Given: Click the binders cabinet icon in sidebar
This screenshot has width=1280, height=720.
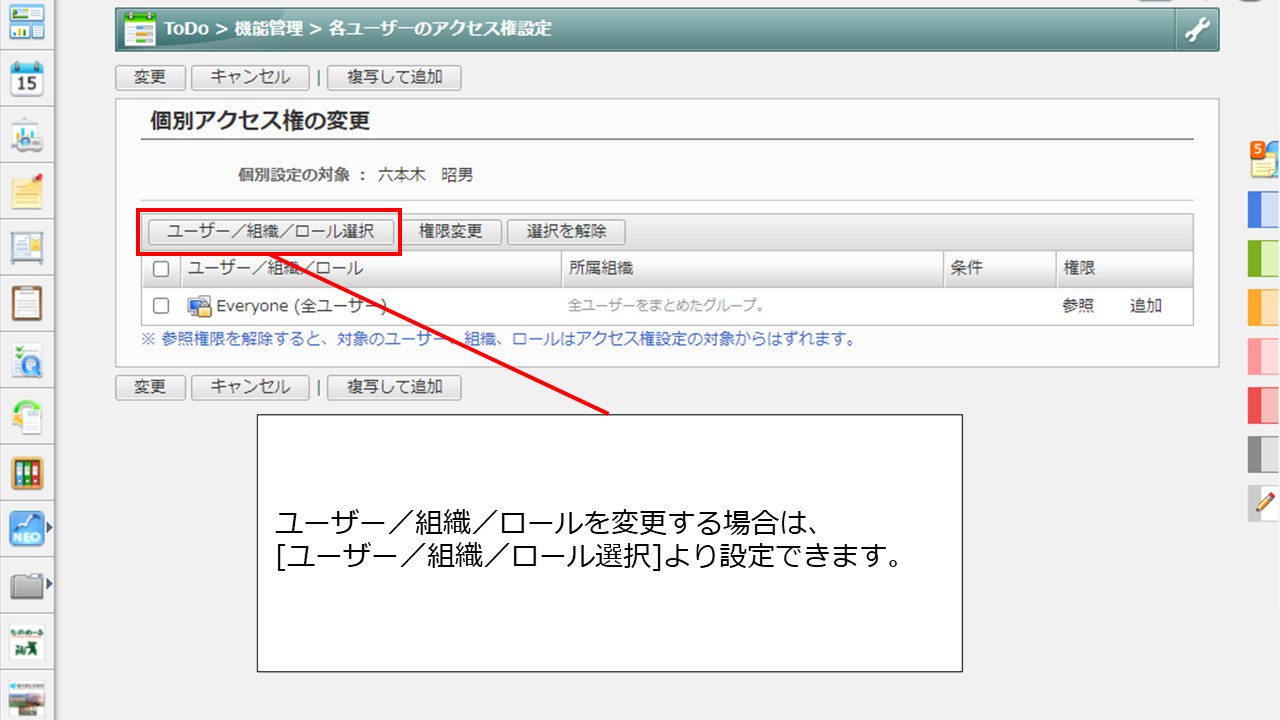Looking at the screenshot, I should click(27, 473).
